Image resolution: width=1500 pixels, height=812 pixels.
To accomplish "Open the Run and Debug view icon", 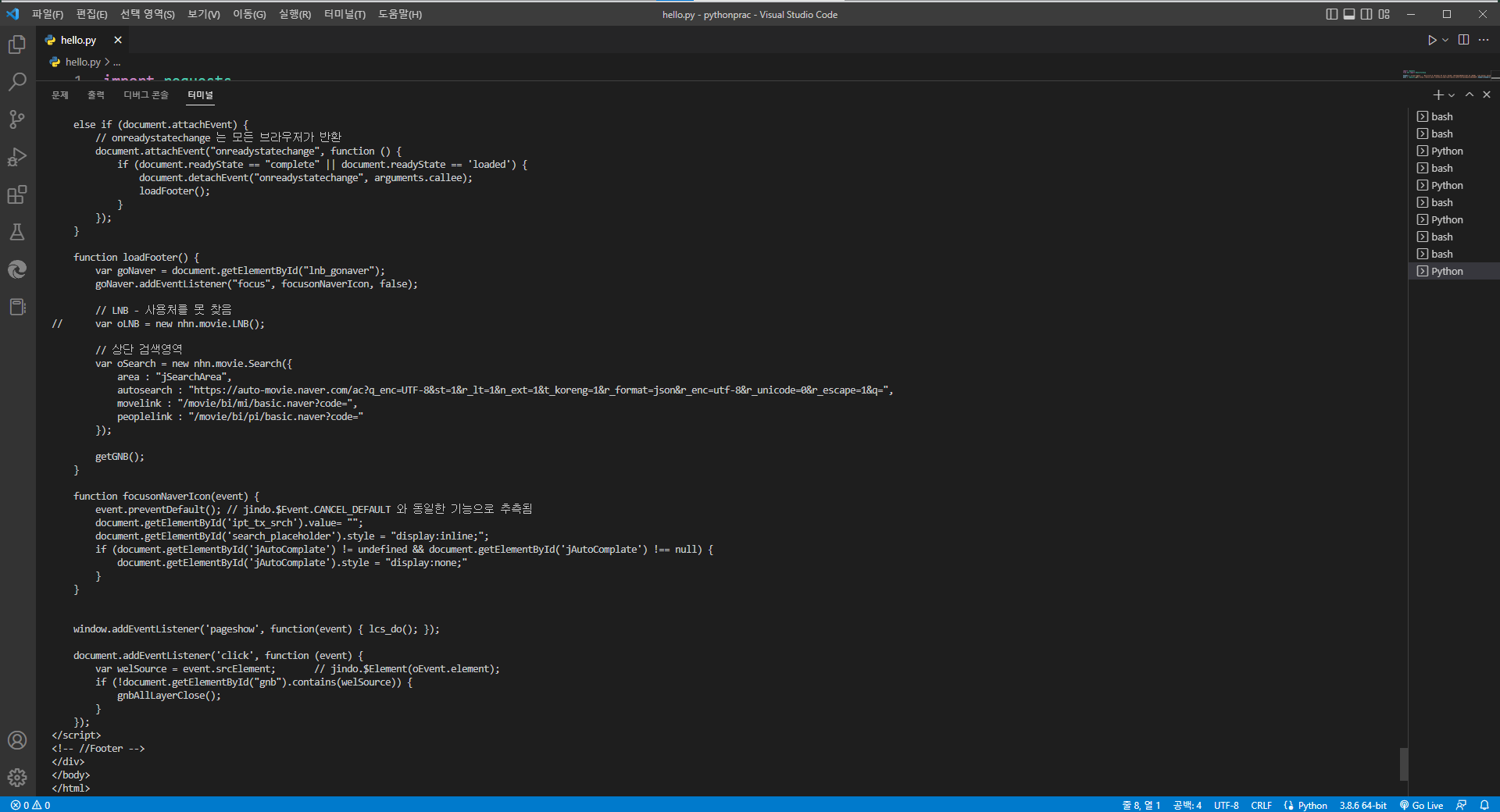I will (17, 157).
